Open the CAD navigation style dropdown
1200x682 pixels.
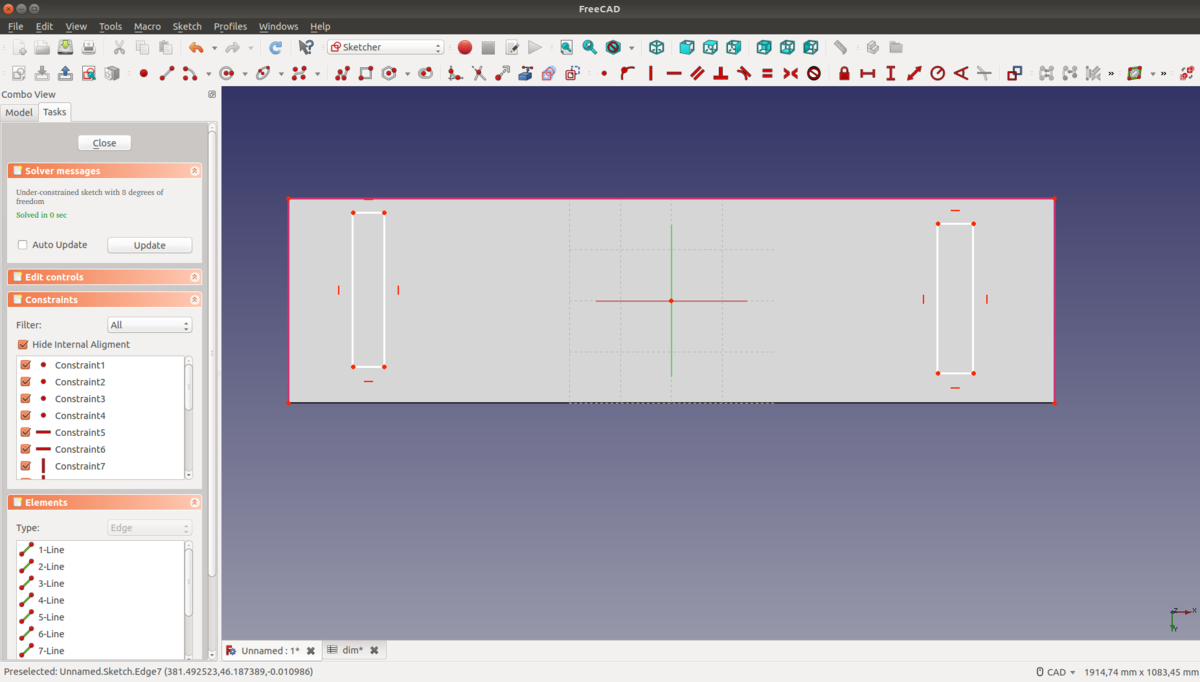pyautogui.click(x=1056, y=672)
